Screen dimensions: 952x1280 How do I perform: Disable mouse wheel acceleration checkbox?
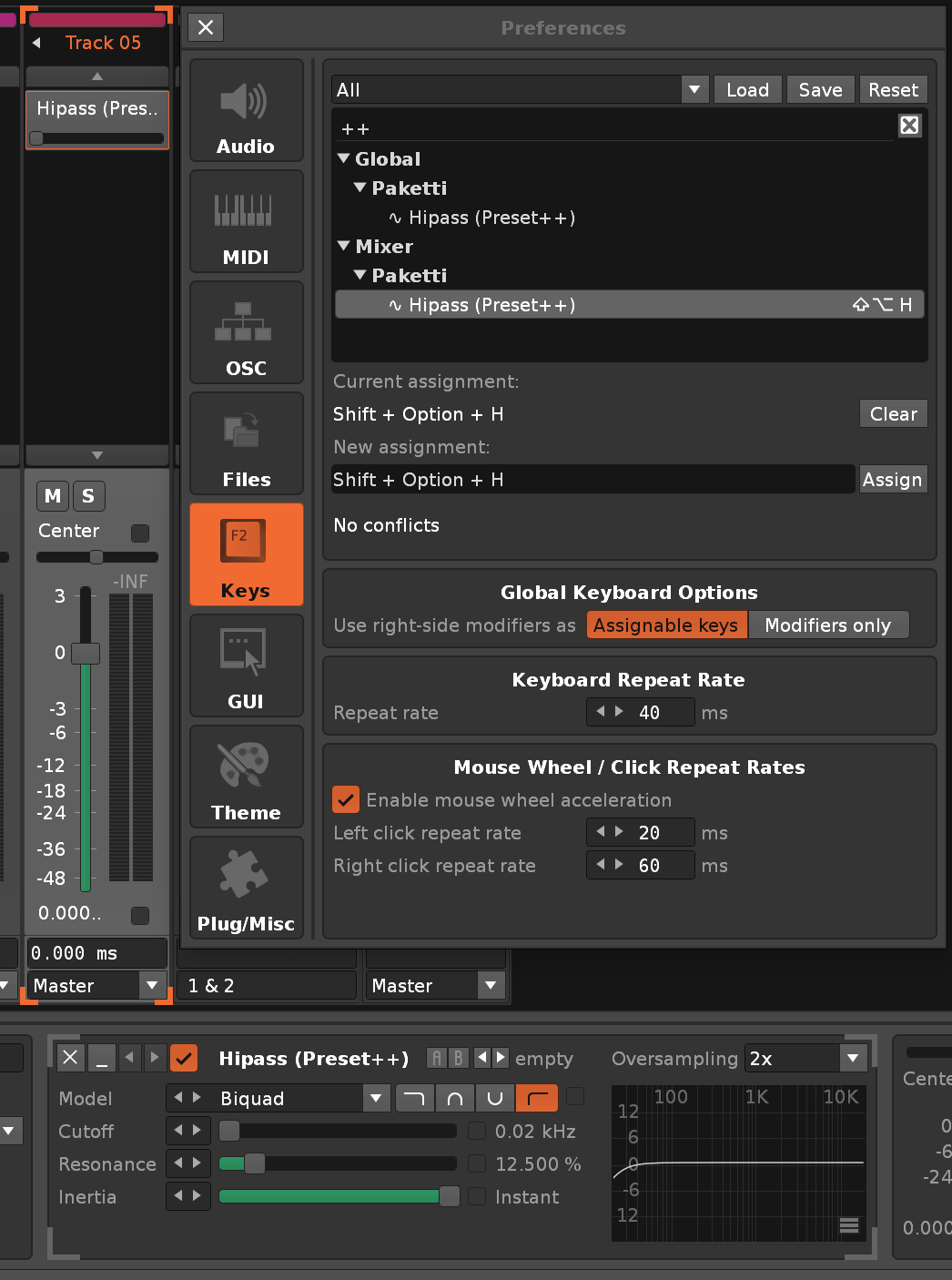(x=346, y=800)
